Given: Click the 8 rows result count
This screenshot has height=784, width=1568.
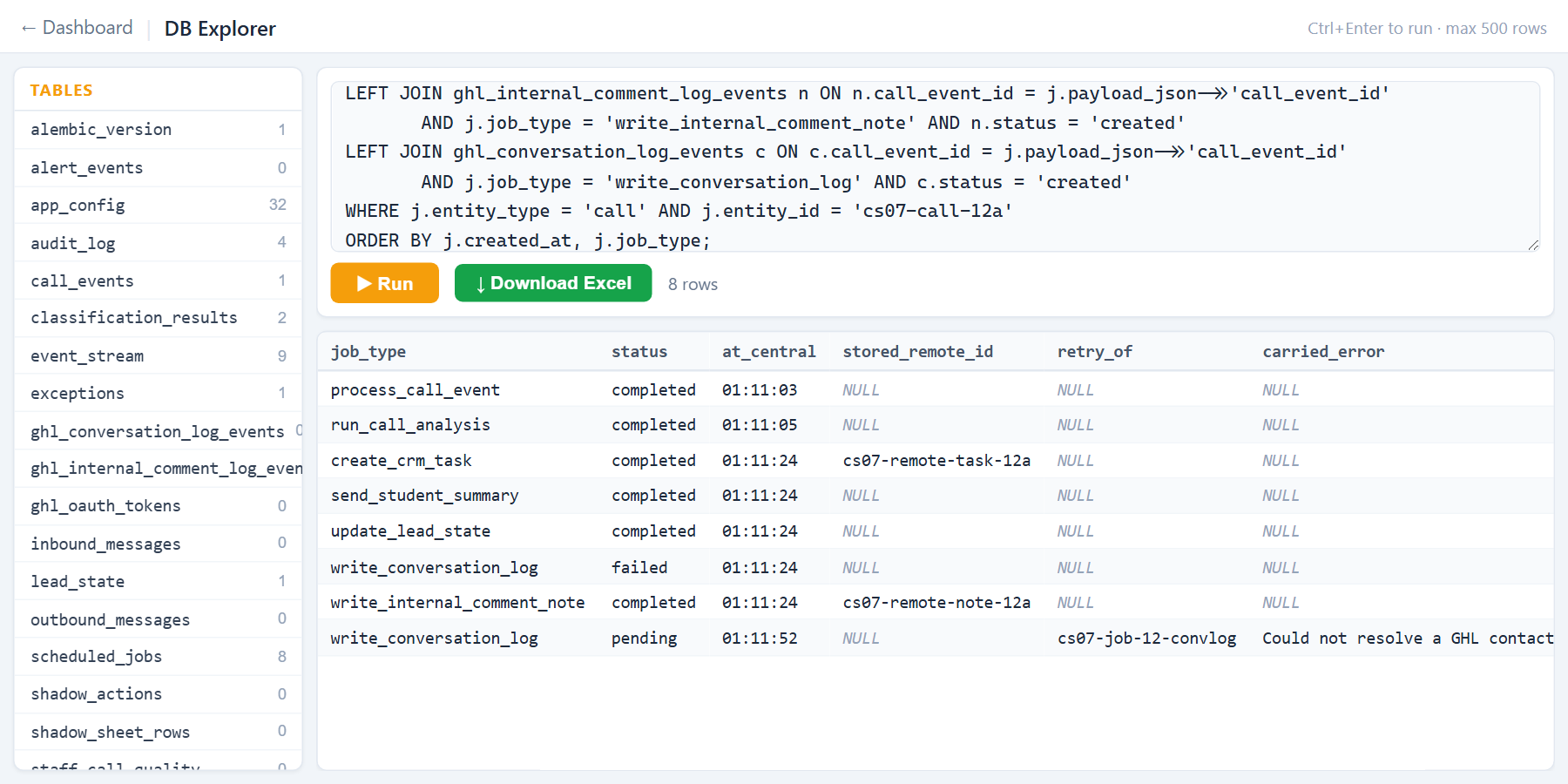Looking at the screenshot, I should point(693,285).
